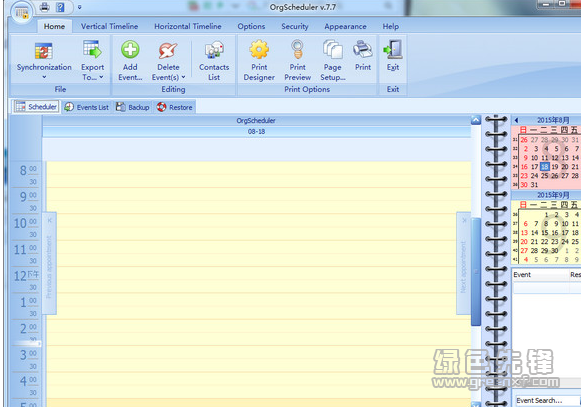The image size is (581, 407).
Task: Select the Scheduler view tab
Action: (36, 107)
